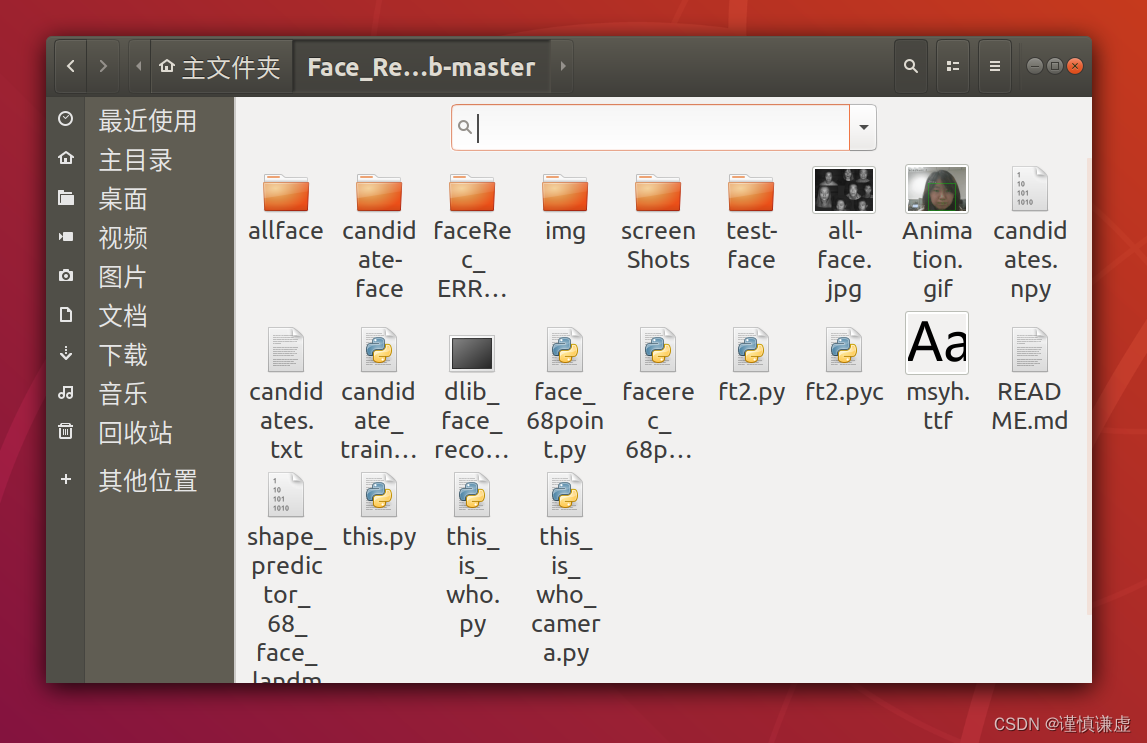Open the hamburger menu button

(x=995, y=67)
